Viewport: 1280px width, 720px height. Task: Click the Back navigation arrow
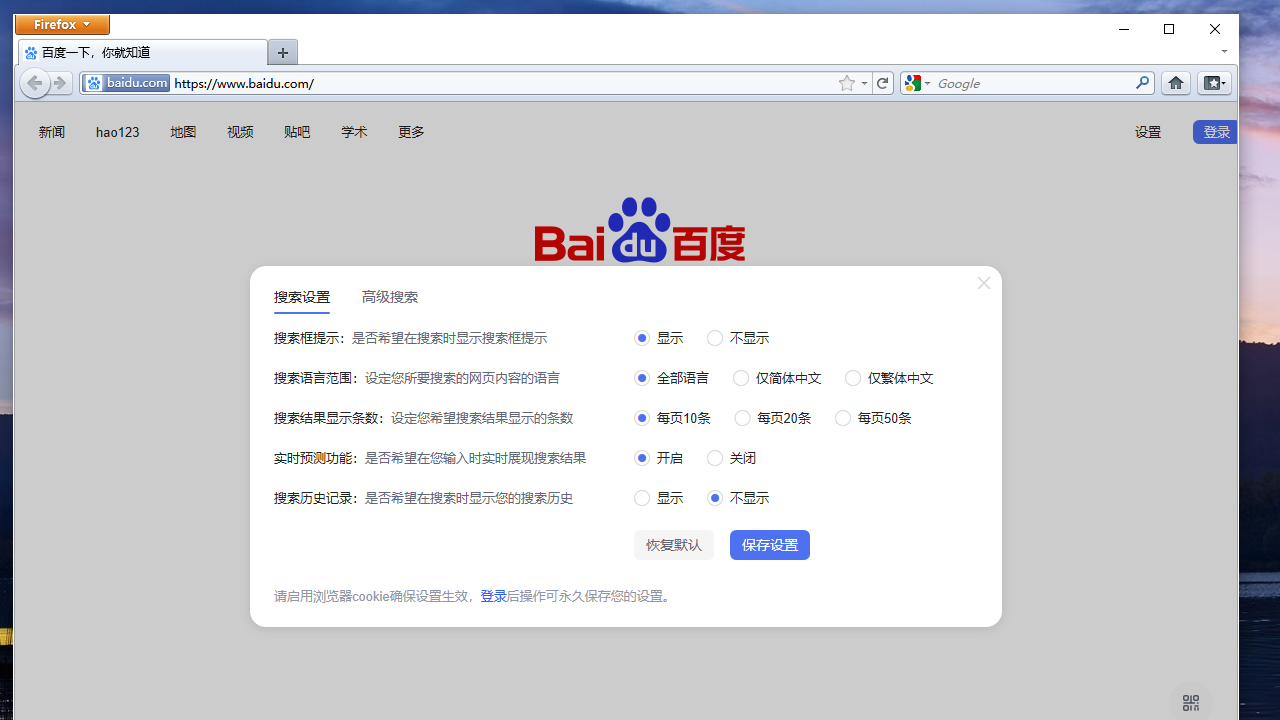pos(35,83)
